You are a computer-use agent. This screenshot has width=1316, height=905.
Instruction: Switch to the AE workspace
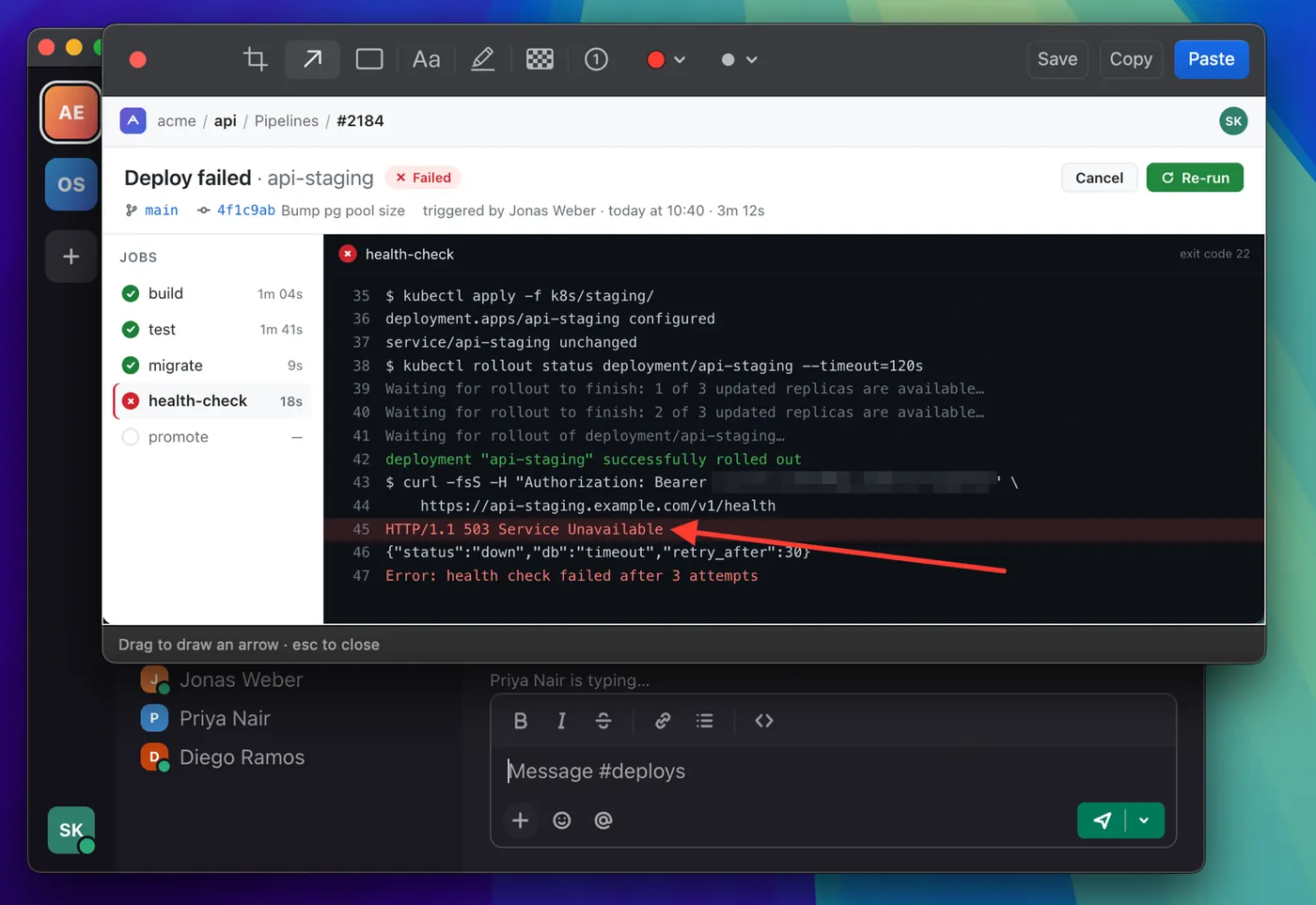(70, 112)
